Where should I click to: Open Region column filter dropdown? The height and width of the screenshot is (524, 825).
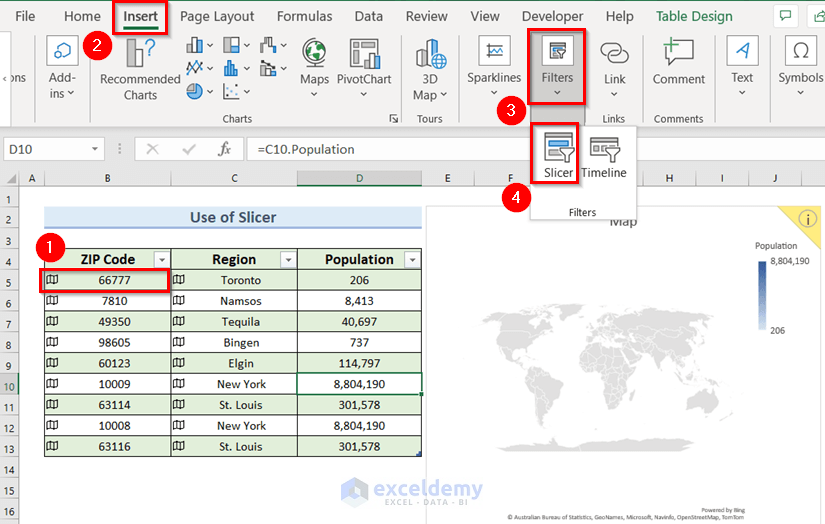pos(288,259)
